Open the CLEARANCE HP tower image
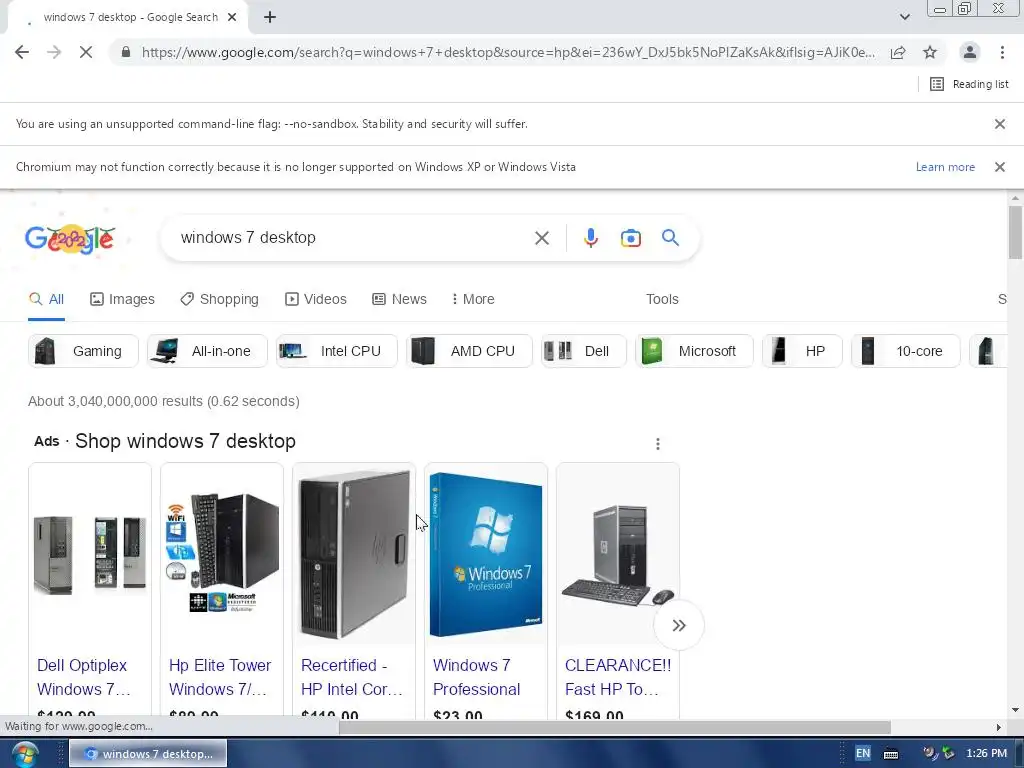The image size is (1024, 768). point(618,554)
